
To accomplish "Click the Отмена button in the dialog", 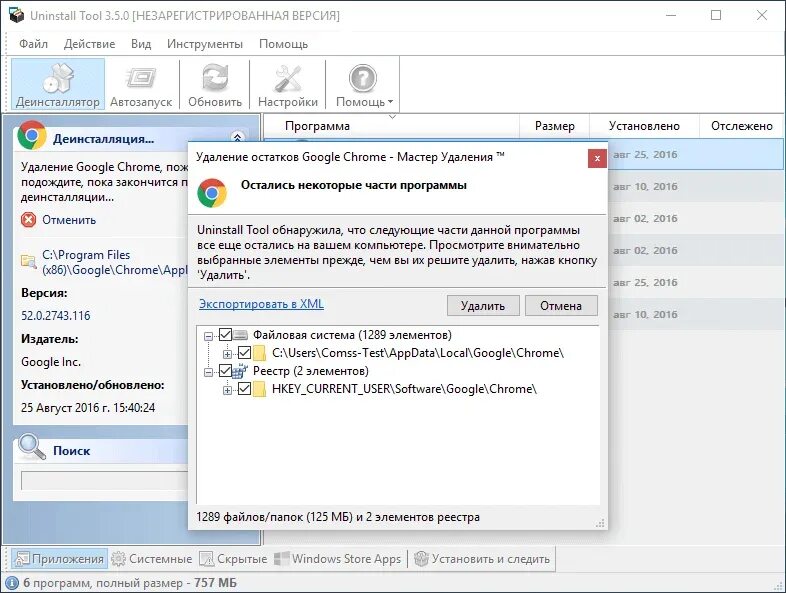I will tap(561, 306).
